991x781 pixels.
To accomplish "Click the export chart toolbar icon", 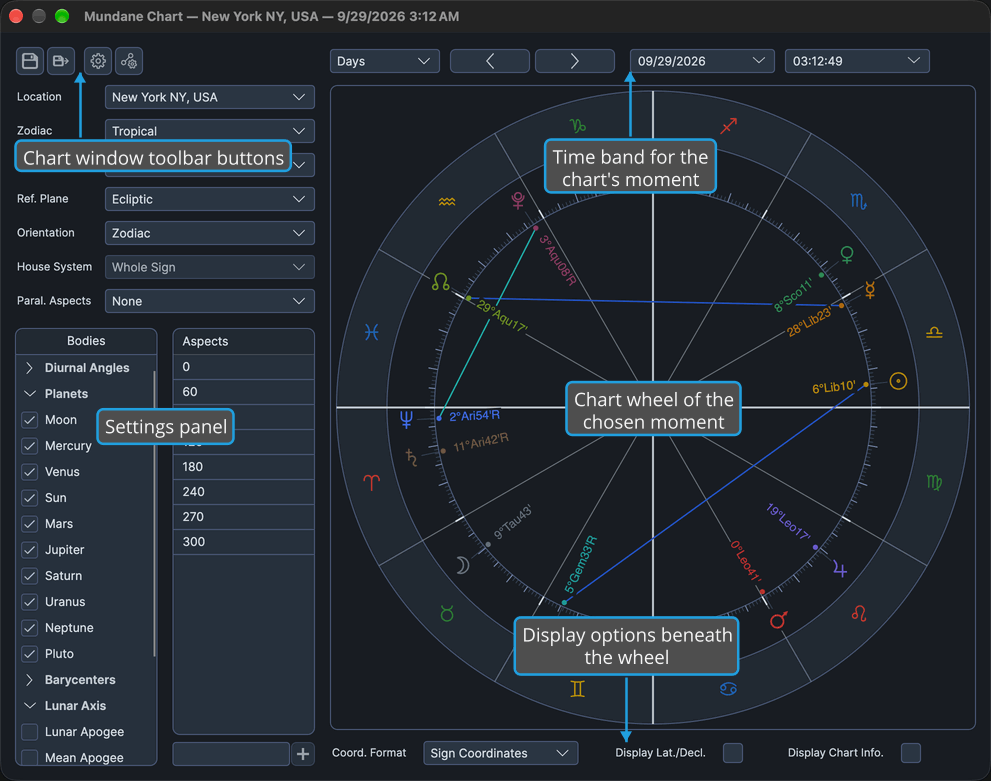I will (61, 61).
